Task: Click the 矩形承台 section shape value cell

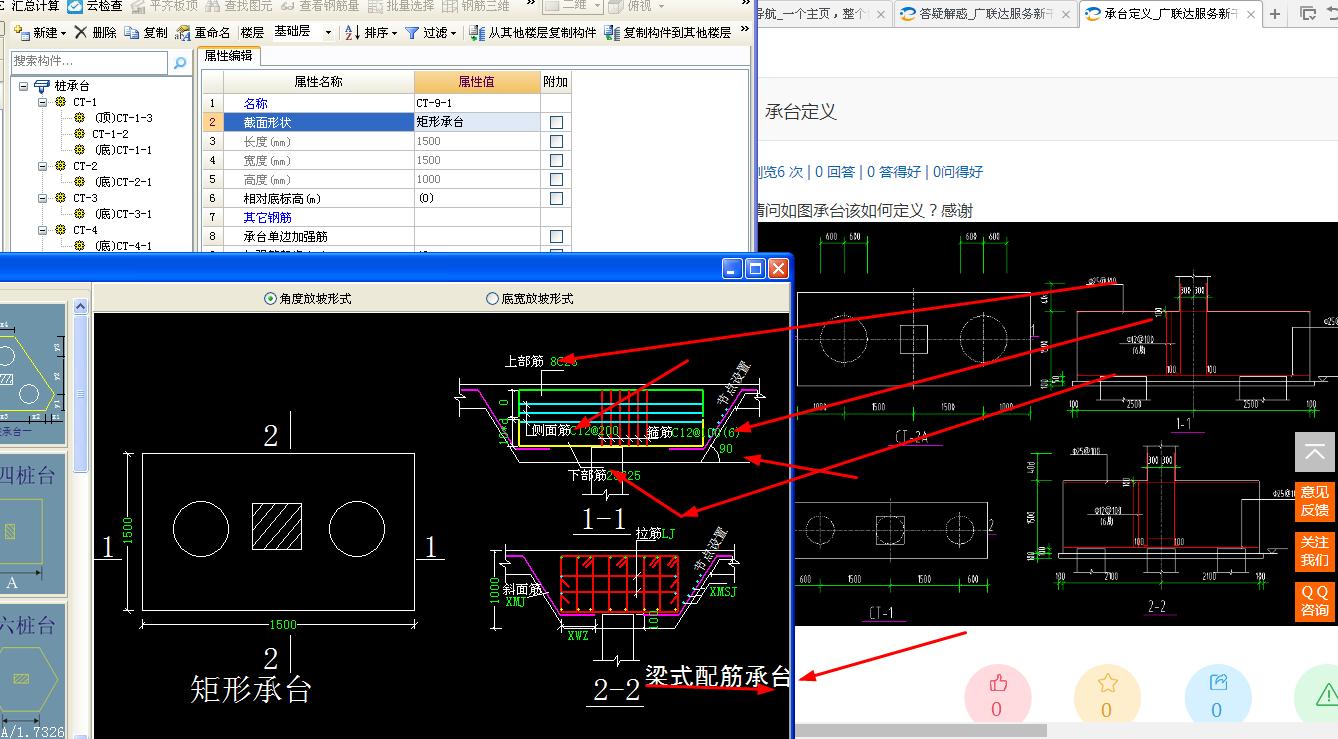Action: 477,122
